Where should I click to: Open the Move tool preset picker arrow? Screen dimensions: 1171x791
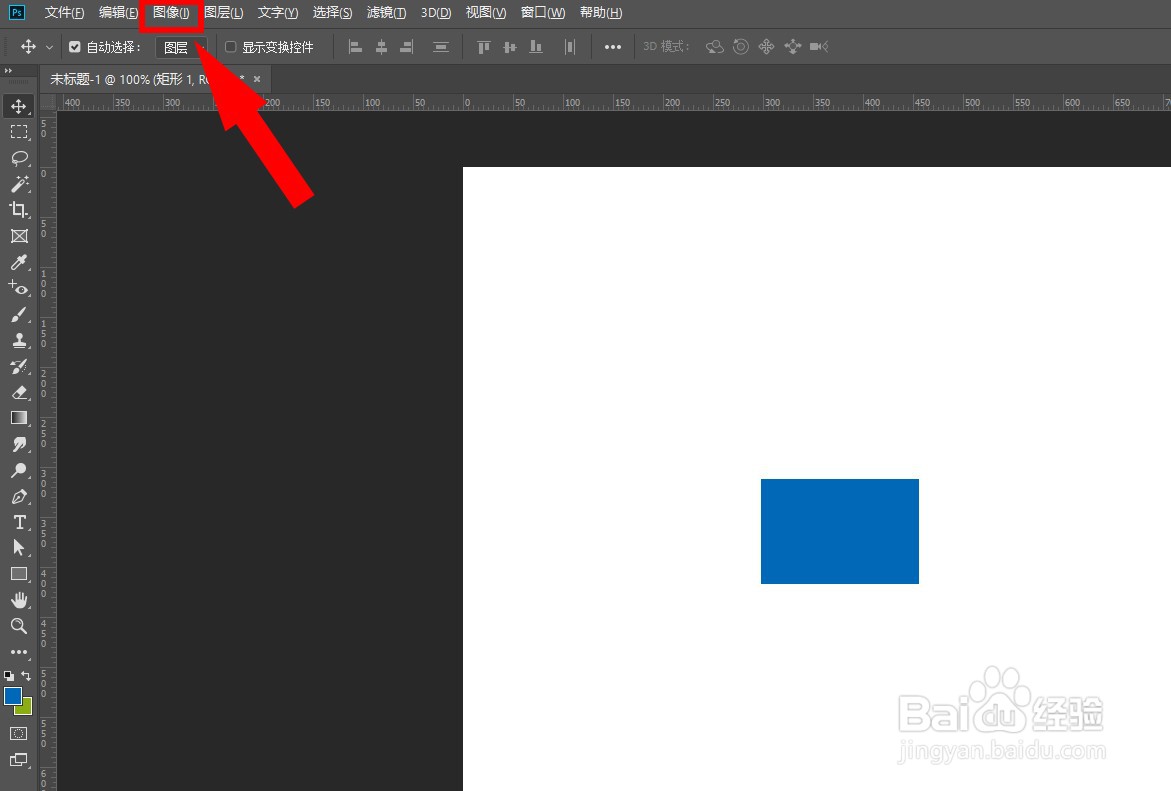coord(49,47)
